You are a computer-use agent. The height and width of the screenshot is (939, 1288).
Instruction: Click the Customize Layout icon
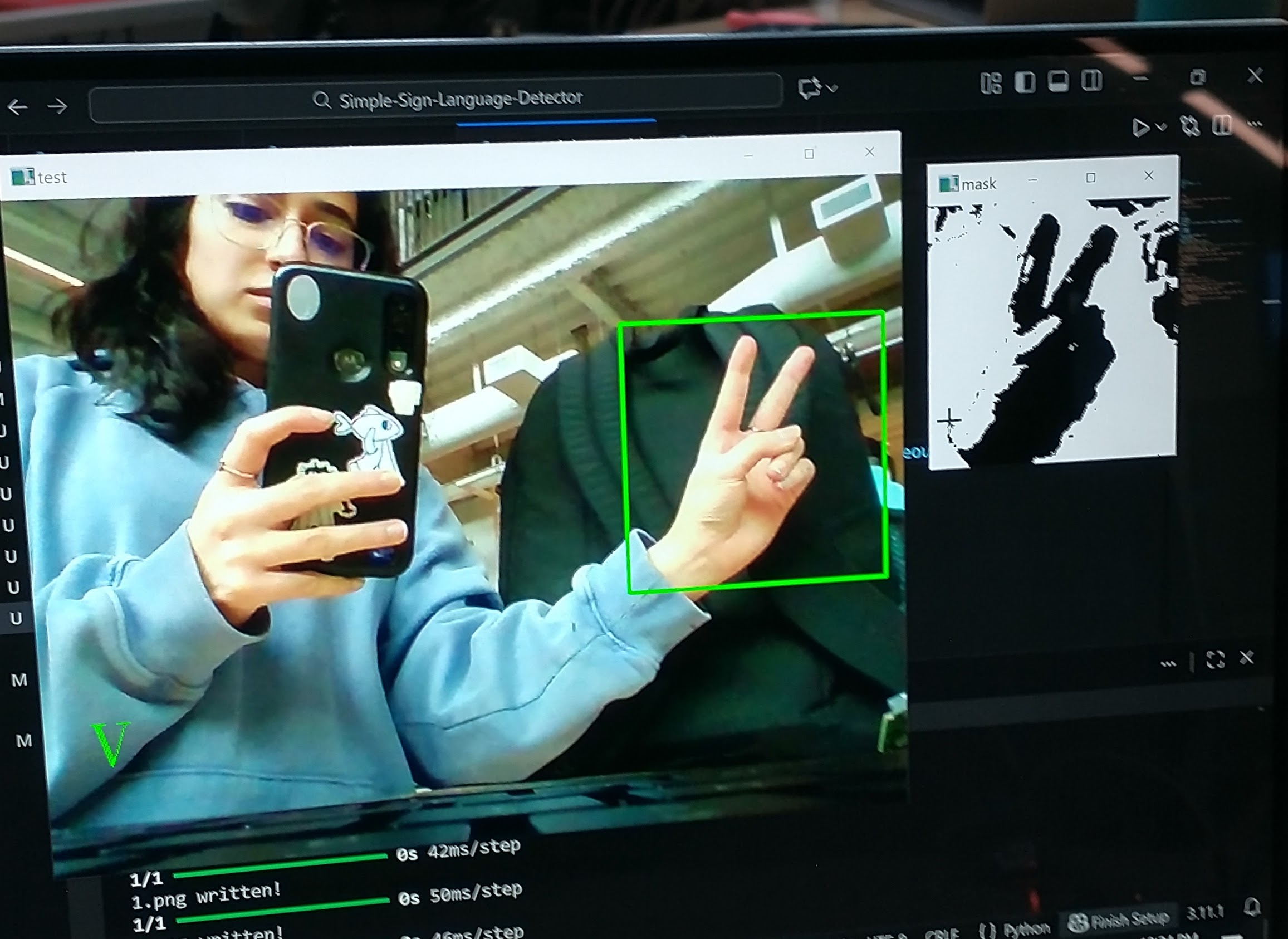click(991, 83)
